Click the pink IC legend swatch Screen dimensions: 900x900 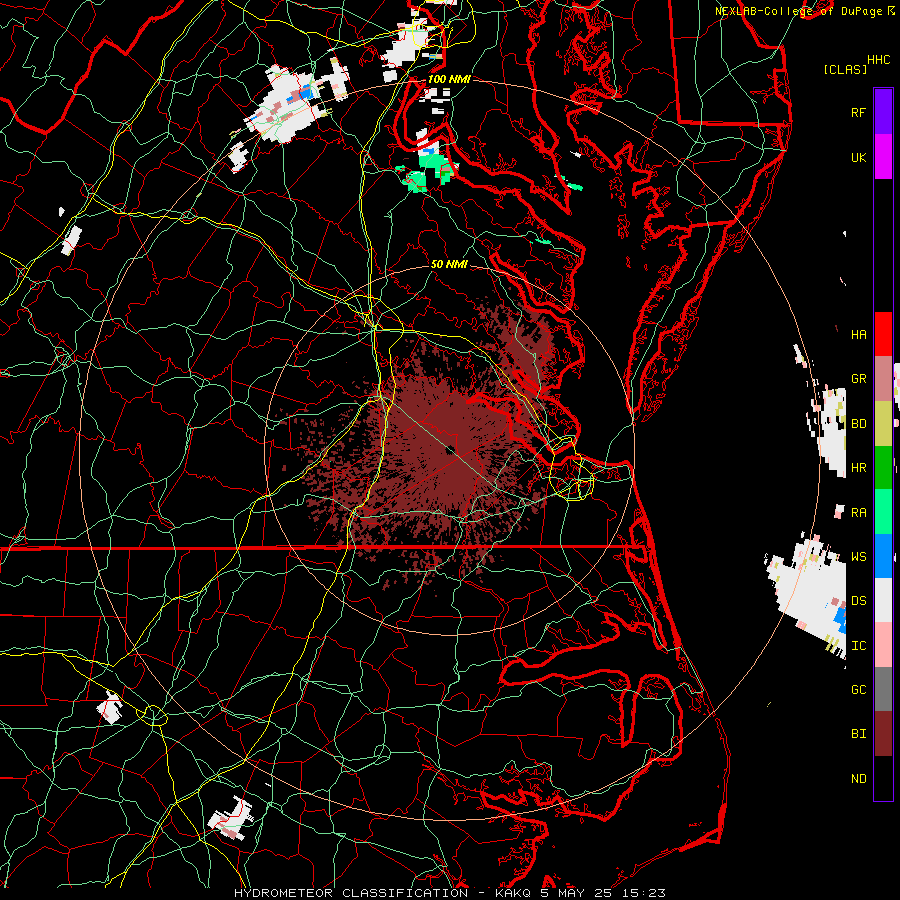tap(883, 645)
